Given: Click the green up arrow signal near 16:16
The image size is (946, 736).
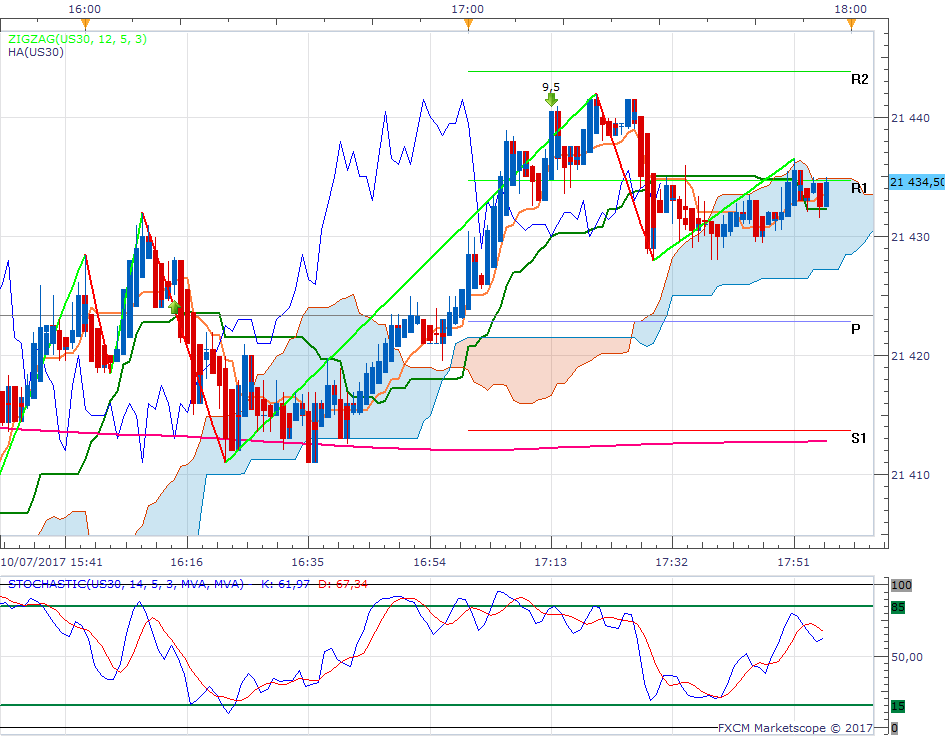Looking at the screenshot, I should click(174, 308).
